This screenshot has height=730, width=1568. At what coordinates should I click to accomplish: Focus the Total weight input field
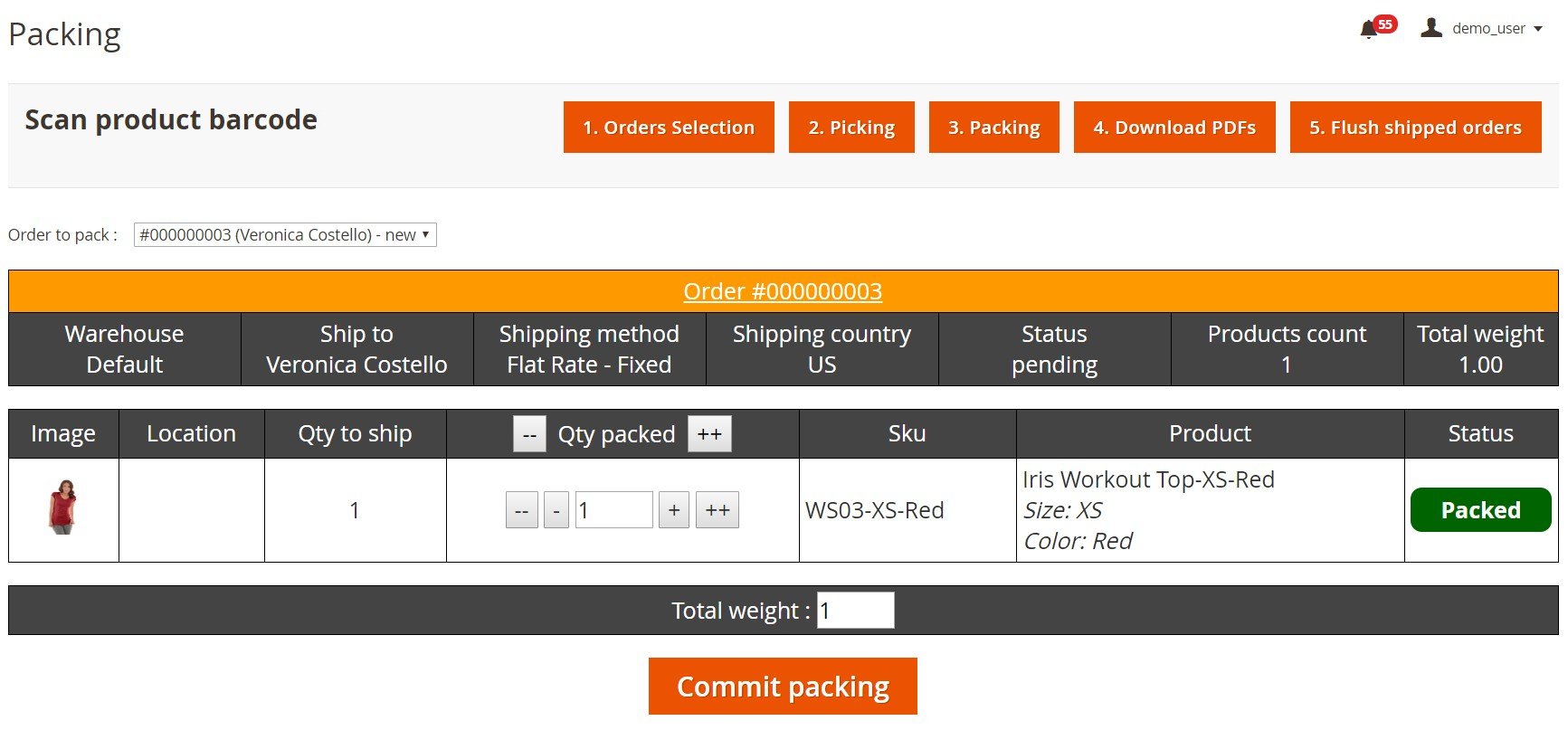[855, 611]
